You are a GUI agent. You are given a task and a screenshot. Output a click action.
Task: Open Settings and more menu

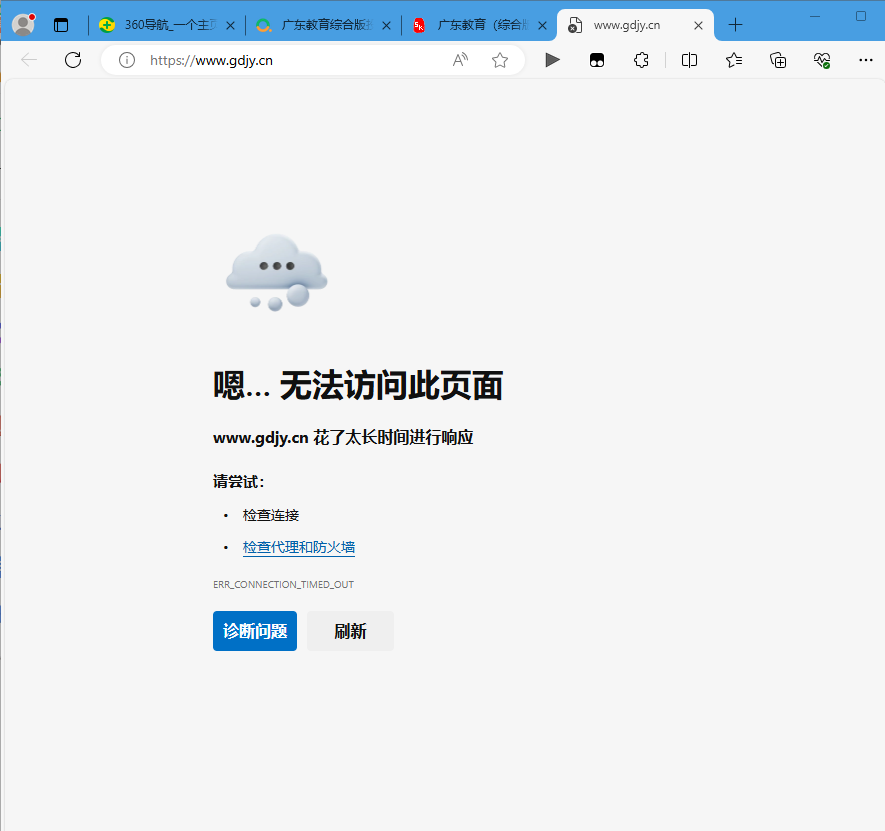point(866,60)
